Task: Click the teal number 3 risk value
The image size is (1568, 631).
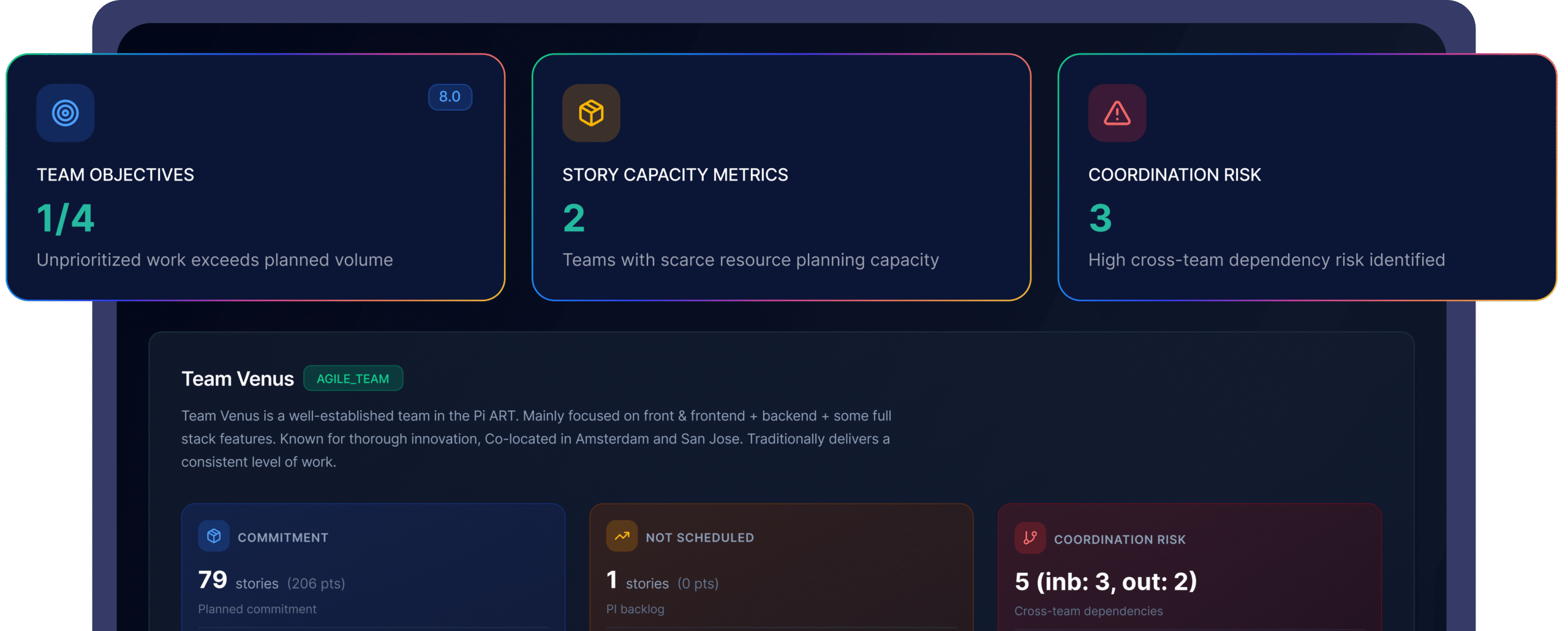Action: point(1100,218)
